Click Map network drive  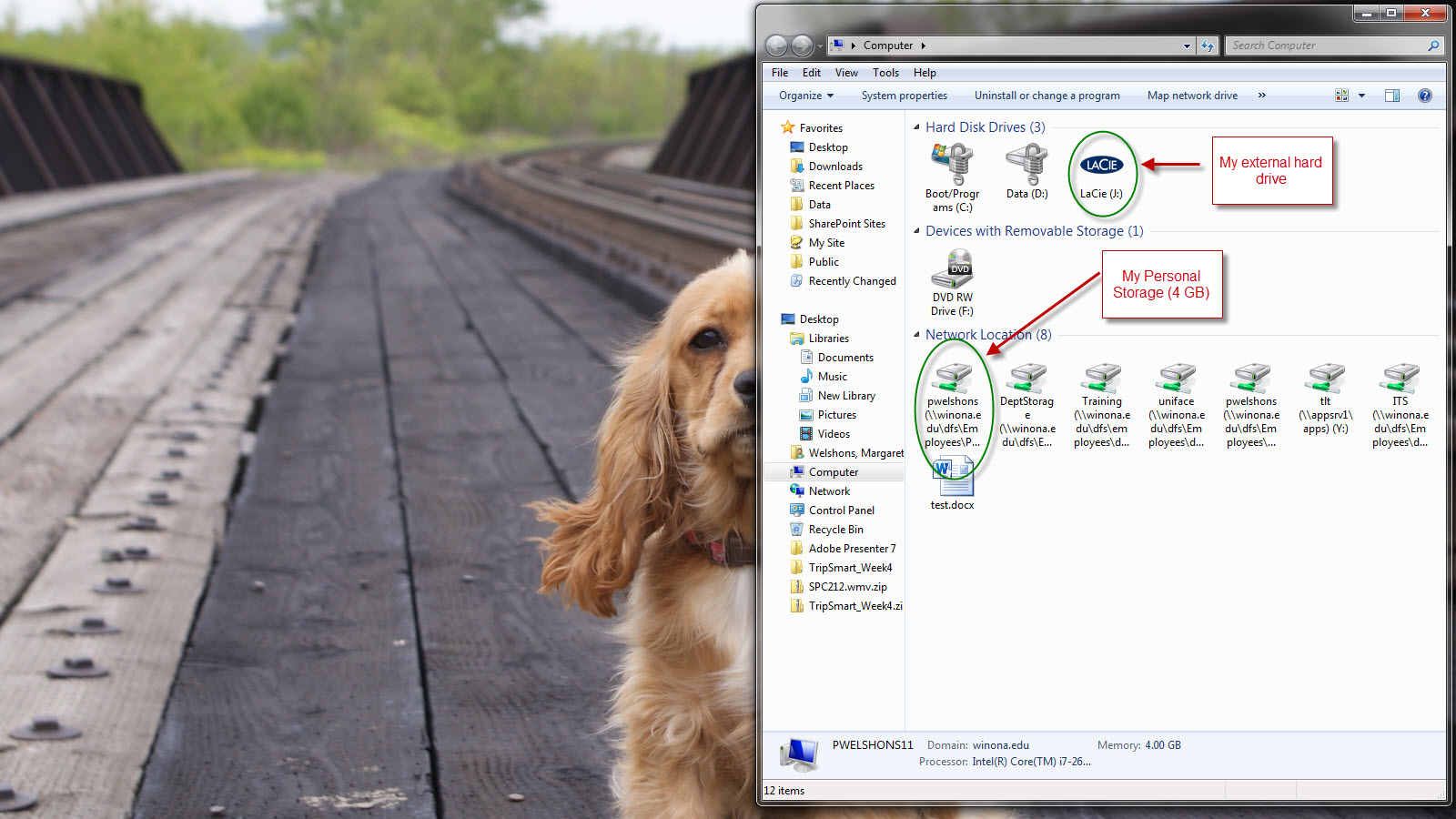1192,96
